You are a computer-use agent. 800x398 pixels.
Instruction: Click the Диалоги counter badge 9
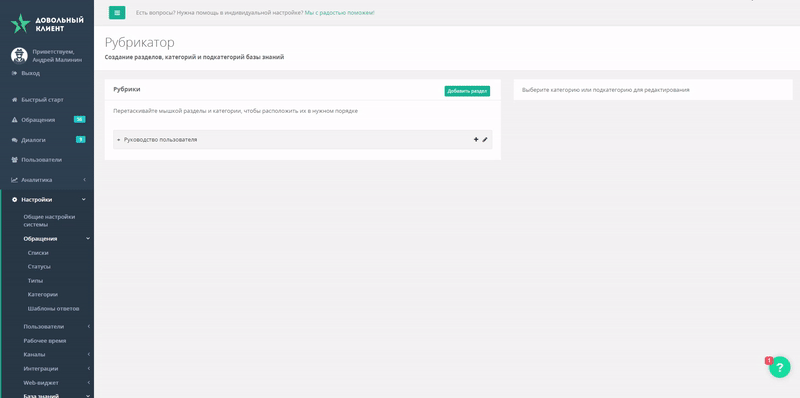[x=81, y=139]
